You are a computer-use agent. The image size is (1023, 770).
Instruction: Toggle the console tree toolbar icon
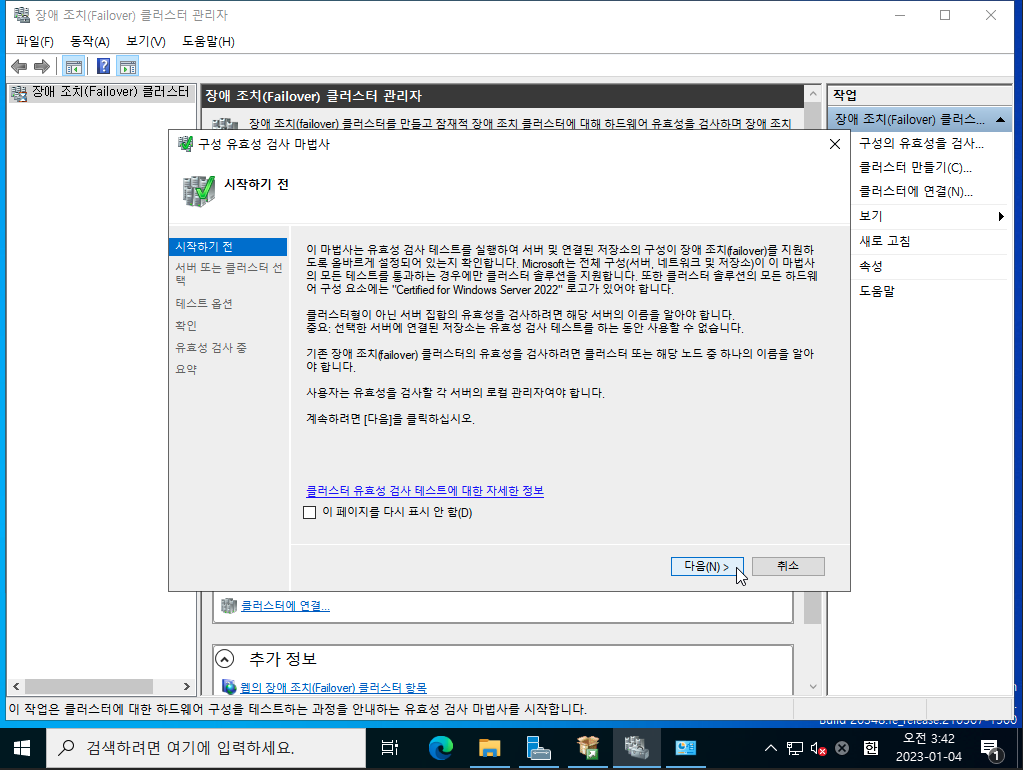pyautogui.click(x=74, y=67)
